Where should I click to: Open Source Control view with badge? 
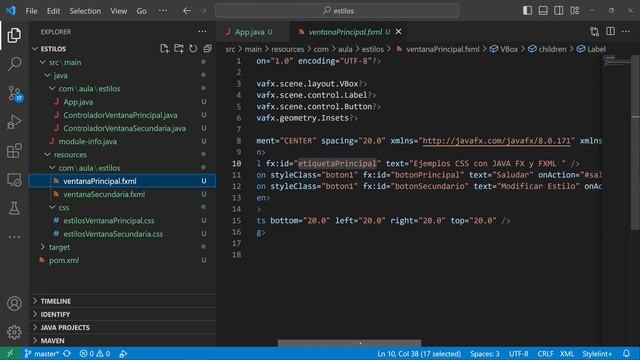pyautogui.click(x=14, y=93)
